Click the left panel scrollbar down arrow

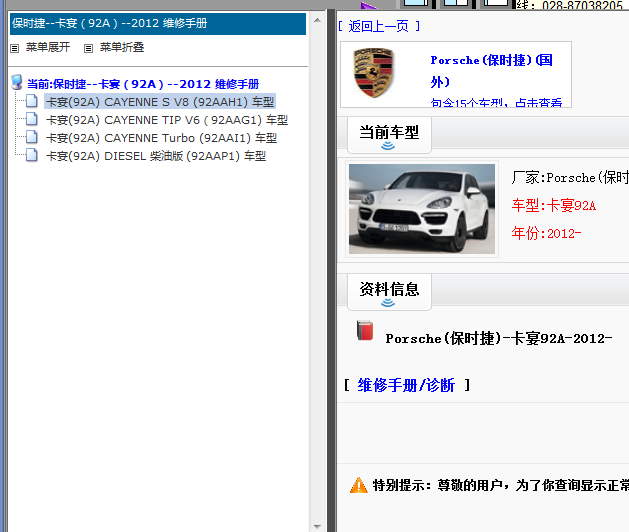(x=317, y=526)
